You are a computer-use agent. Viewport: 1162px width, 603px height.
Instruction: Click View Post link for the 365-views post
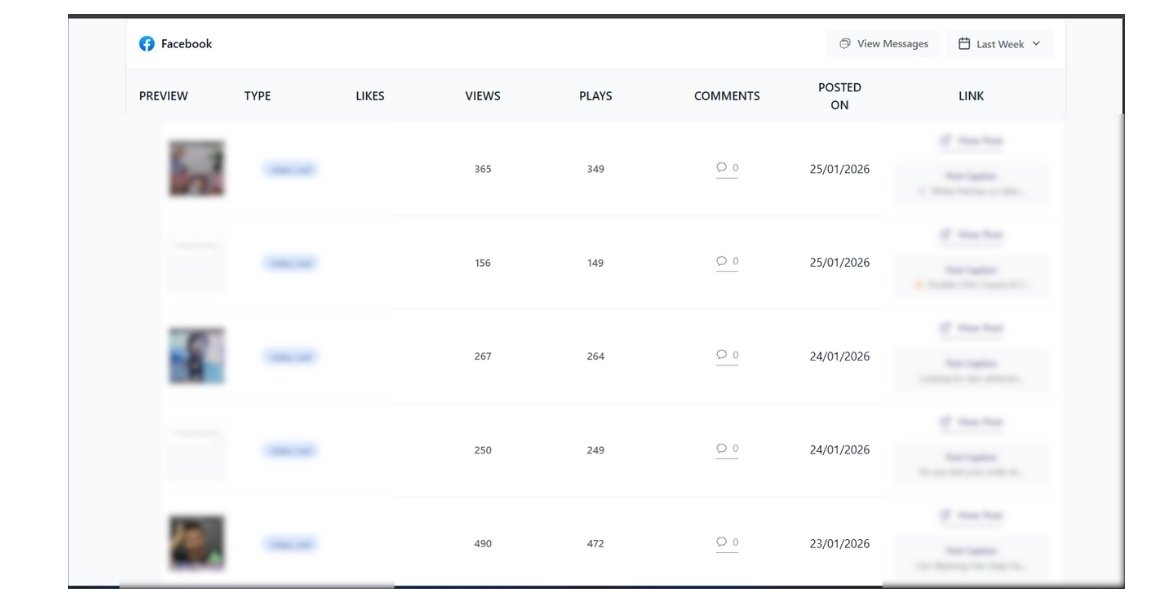[971, 141]
